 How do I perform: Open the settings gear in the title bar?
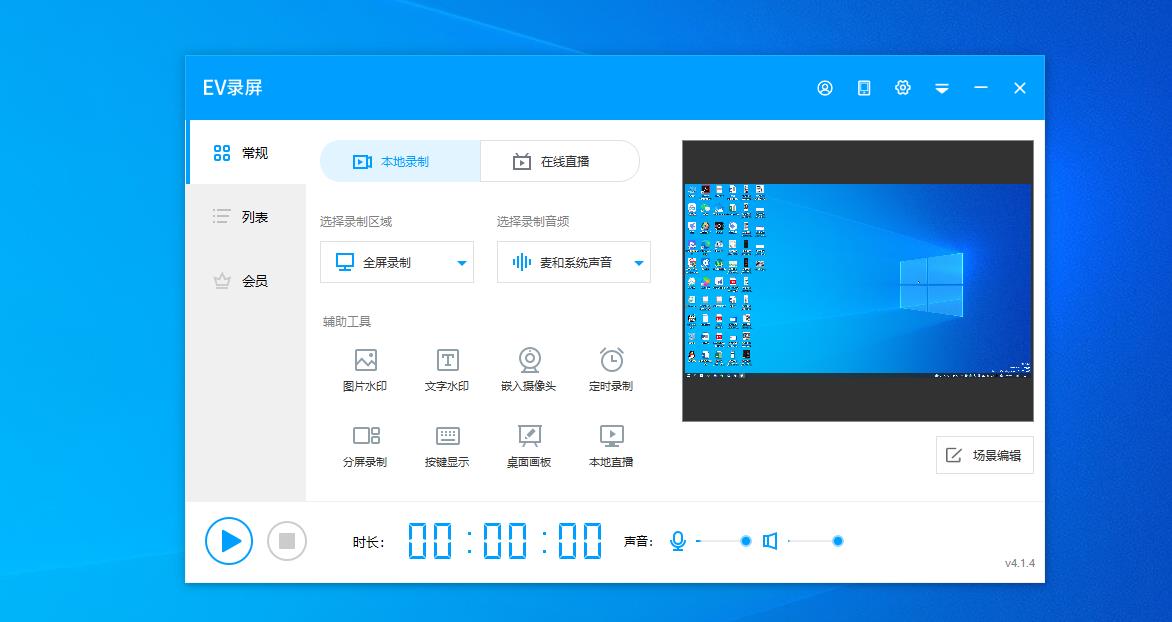902,88
